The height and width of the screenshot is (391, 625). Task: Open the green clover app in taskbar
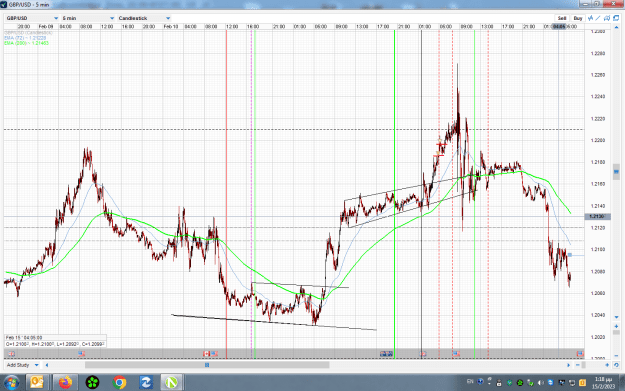coord(92,383)
